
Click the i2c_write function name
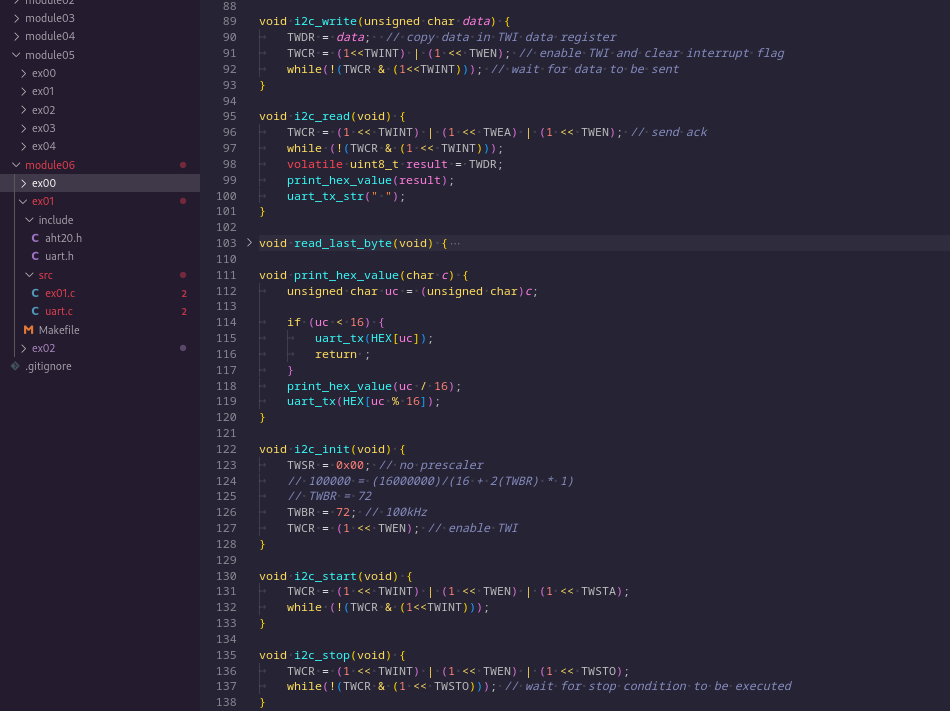(325, 21)
